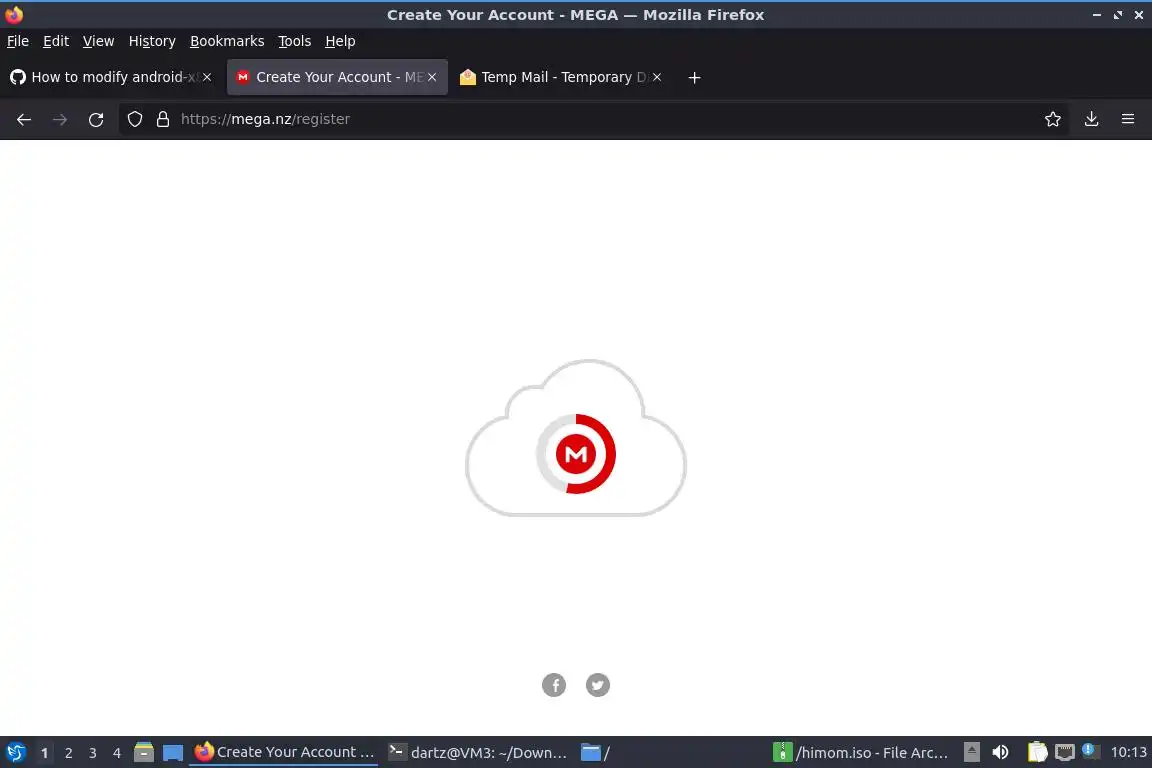1152x768 pixels.
Task: Click the removable media eject tray icon
Action: (971, 753)
